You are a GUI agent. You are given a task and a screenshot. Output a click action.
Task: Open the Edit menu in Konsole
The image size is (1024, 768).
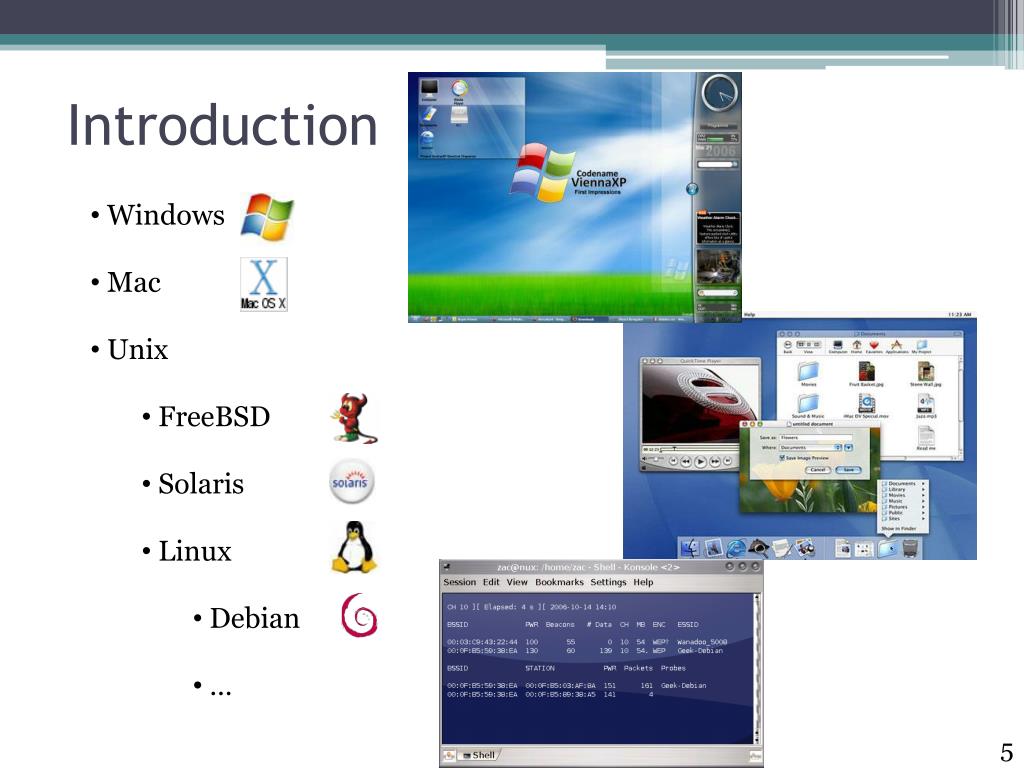tap(491, 582)
